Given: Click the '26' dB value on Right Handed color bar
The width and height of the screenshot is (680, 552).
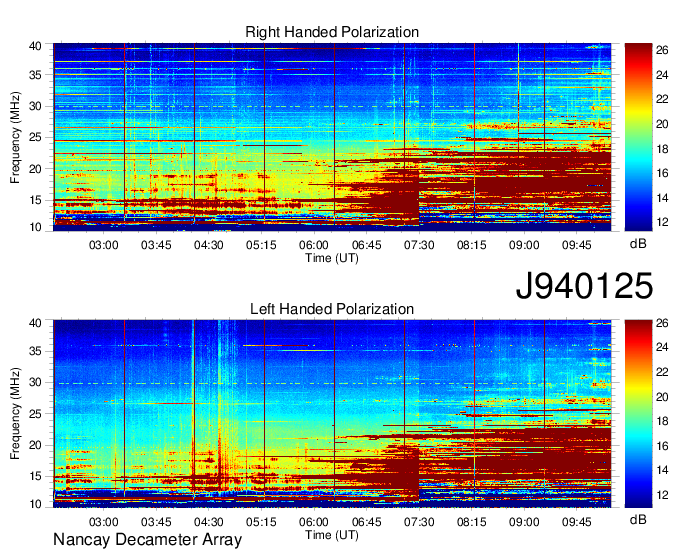Looking at the screenshot, I should click(x=662, y=50).
